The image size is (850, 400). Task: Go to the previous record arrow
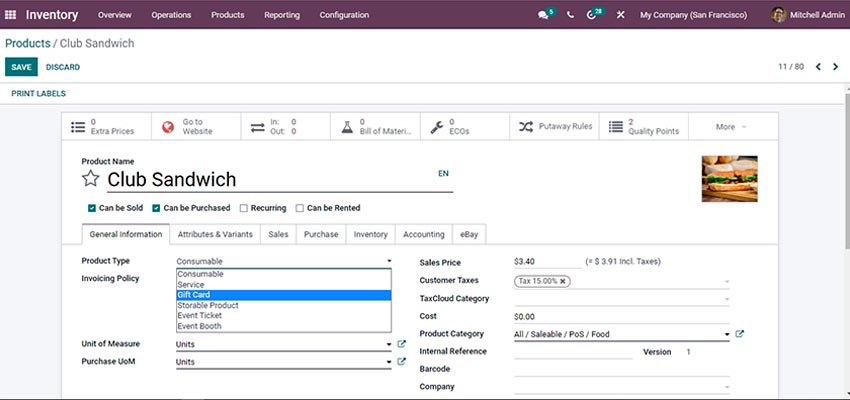pos(818,67)
